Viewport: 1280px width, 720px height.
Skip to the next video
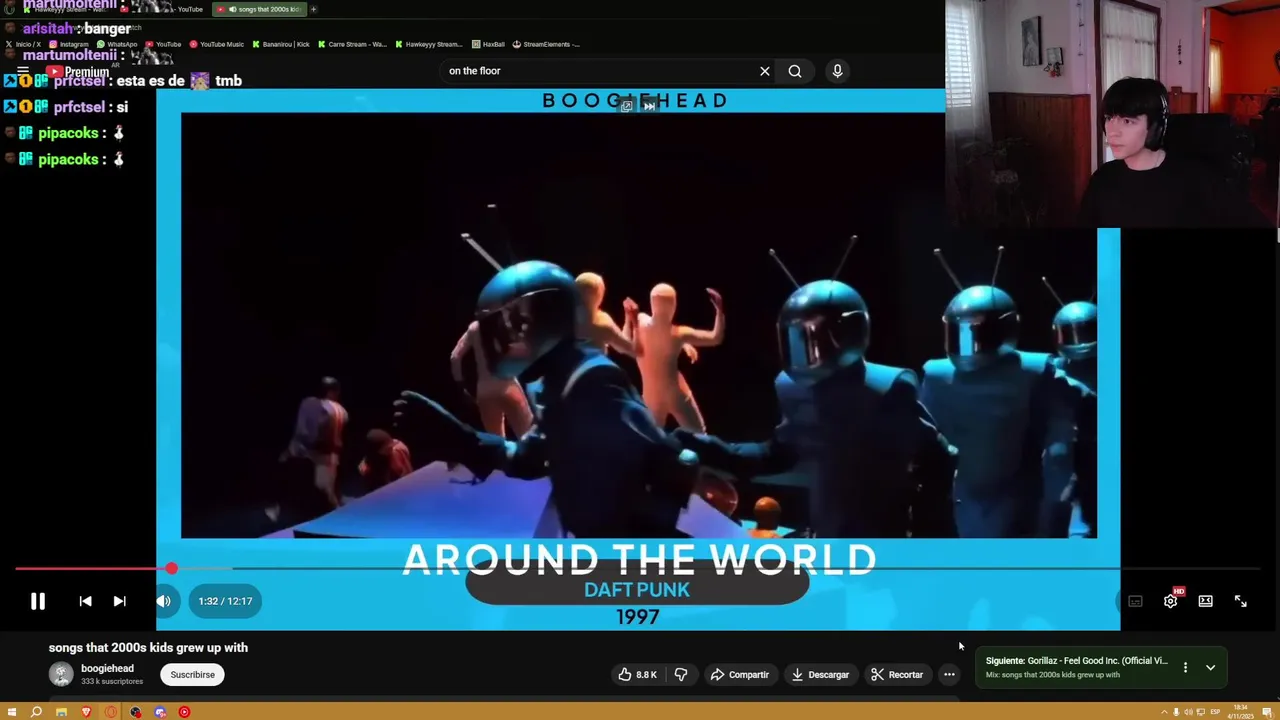pos(119,601)
